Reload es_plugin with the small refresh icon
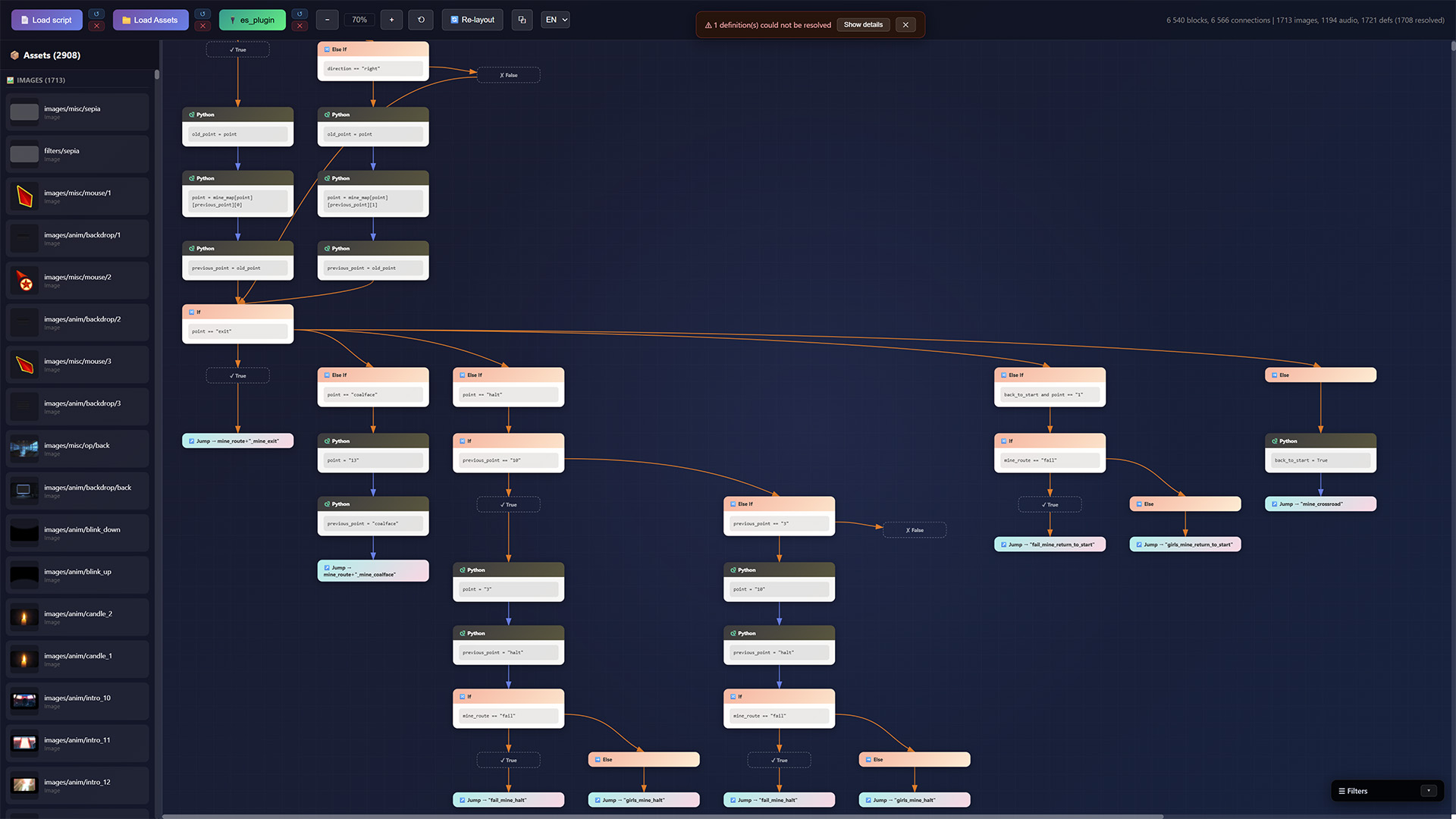Screen dimensions: 1456x819 [x=300, y=14]
